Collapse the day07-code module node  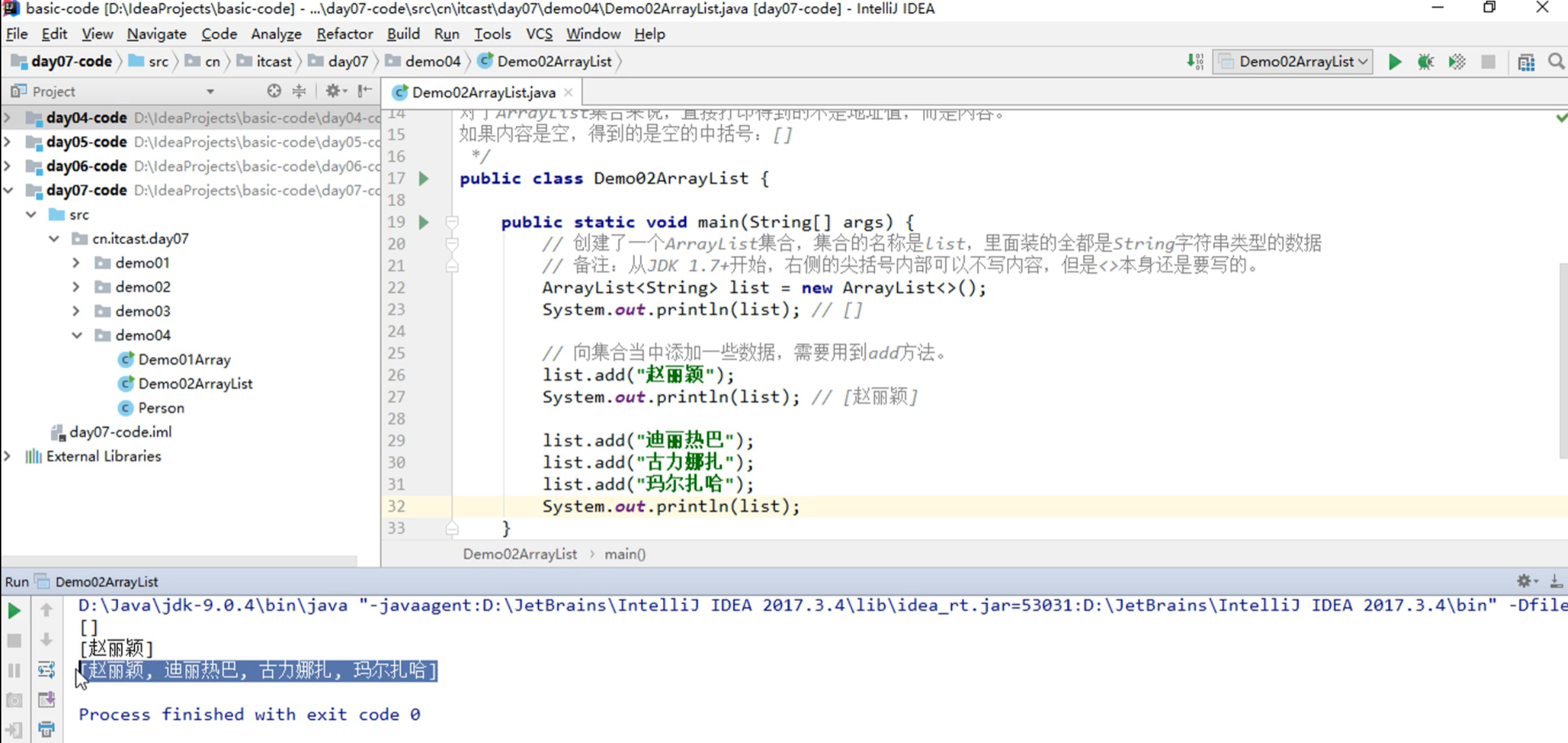[x=8, y=190]
